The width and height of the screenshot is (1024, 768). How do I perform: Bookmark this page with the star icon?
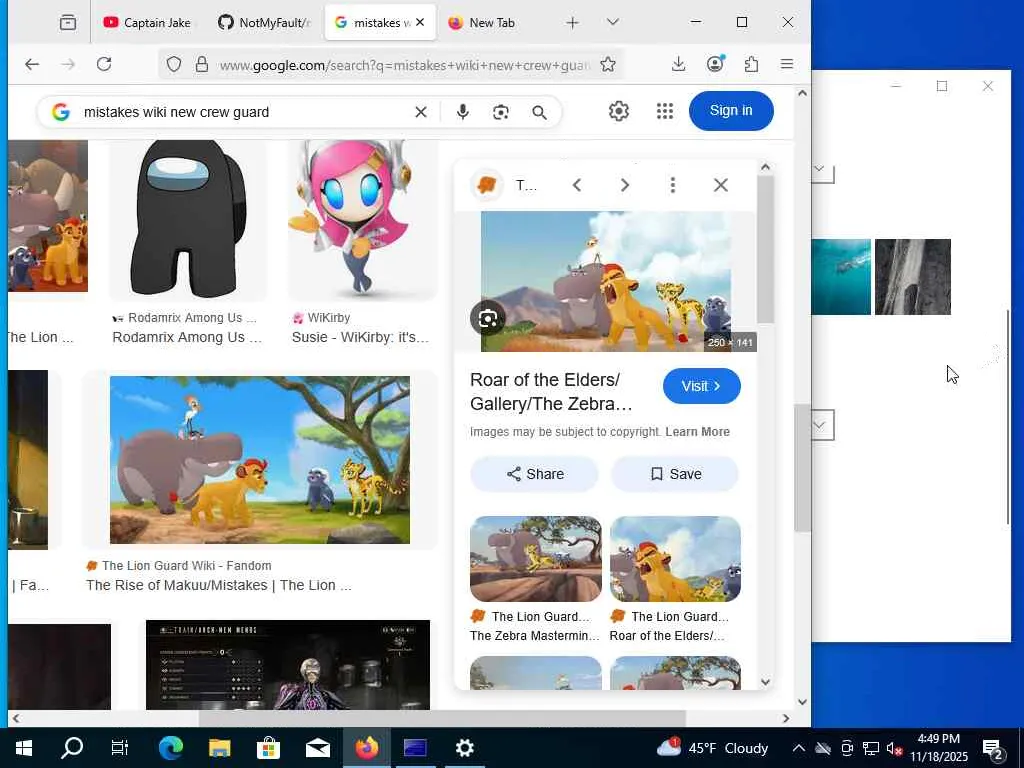(x=607, y=64)
